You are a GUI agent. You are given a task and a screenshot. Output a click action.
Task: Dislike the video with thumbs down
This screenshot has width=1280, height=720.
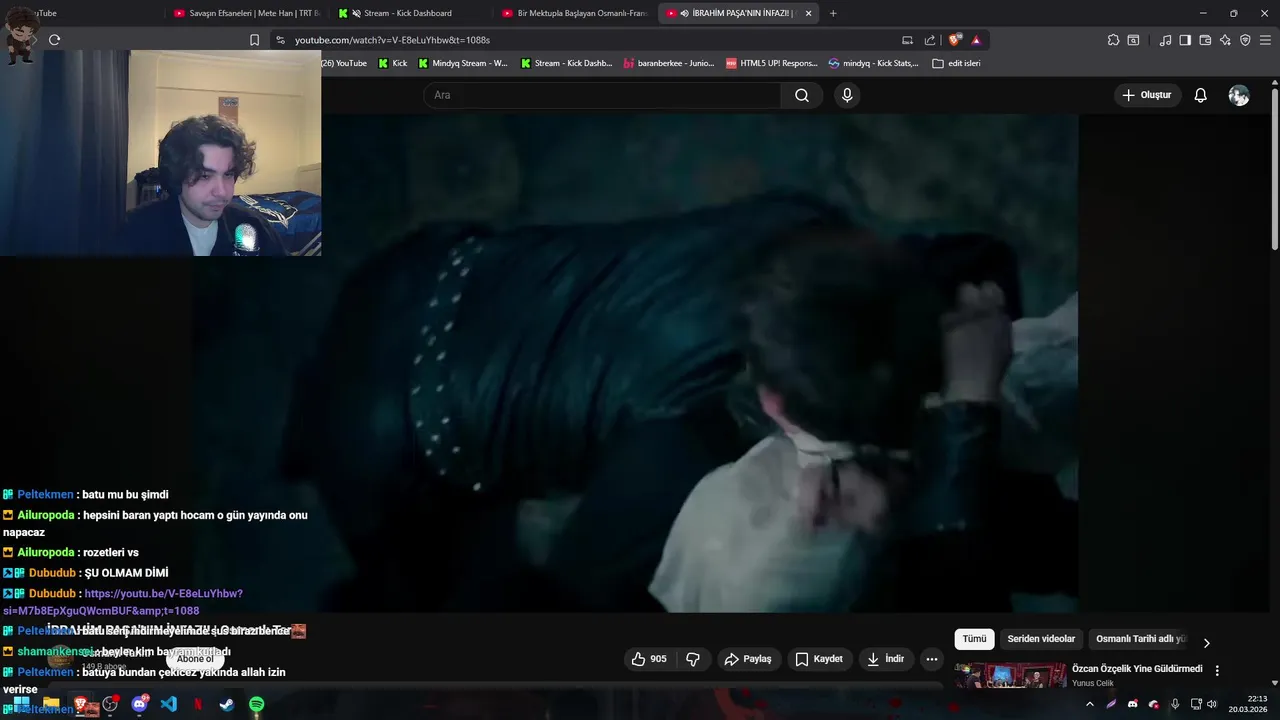coord(692,659)
